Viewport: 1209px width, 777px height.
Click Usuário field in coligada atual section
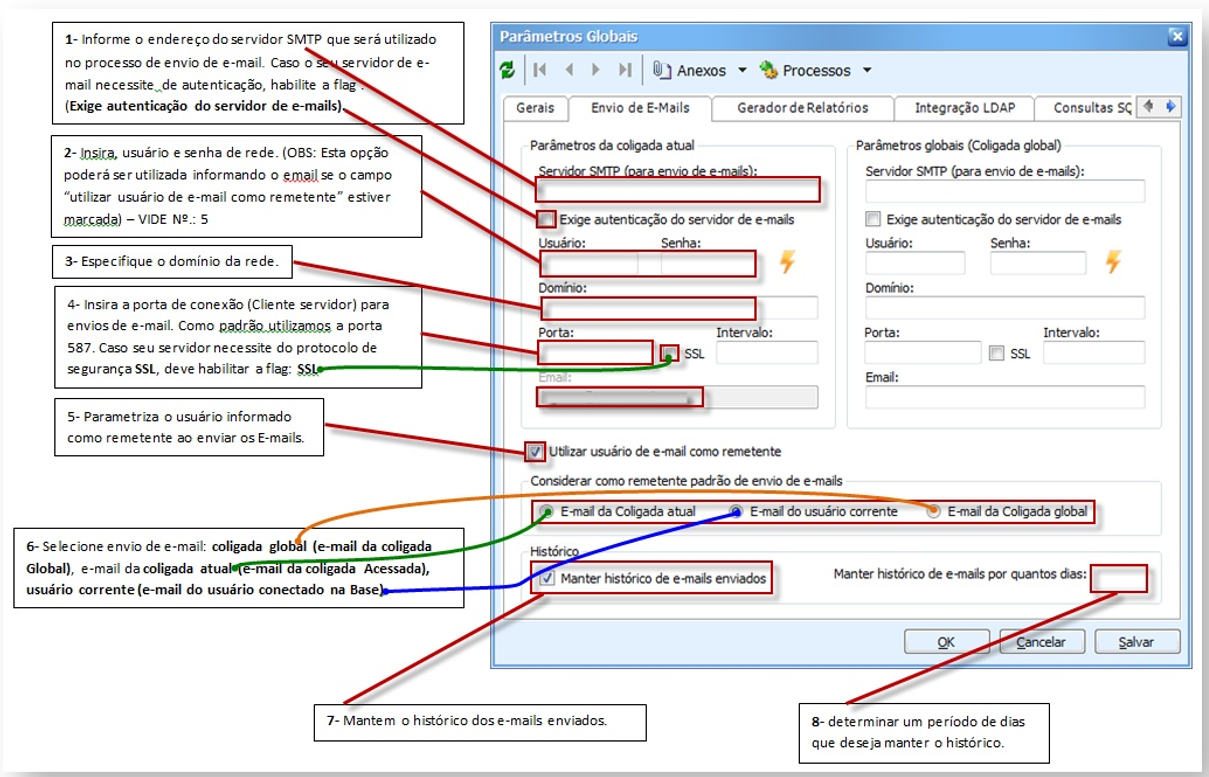pos(589,263)
